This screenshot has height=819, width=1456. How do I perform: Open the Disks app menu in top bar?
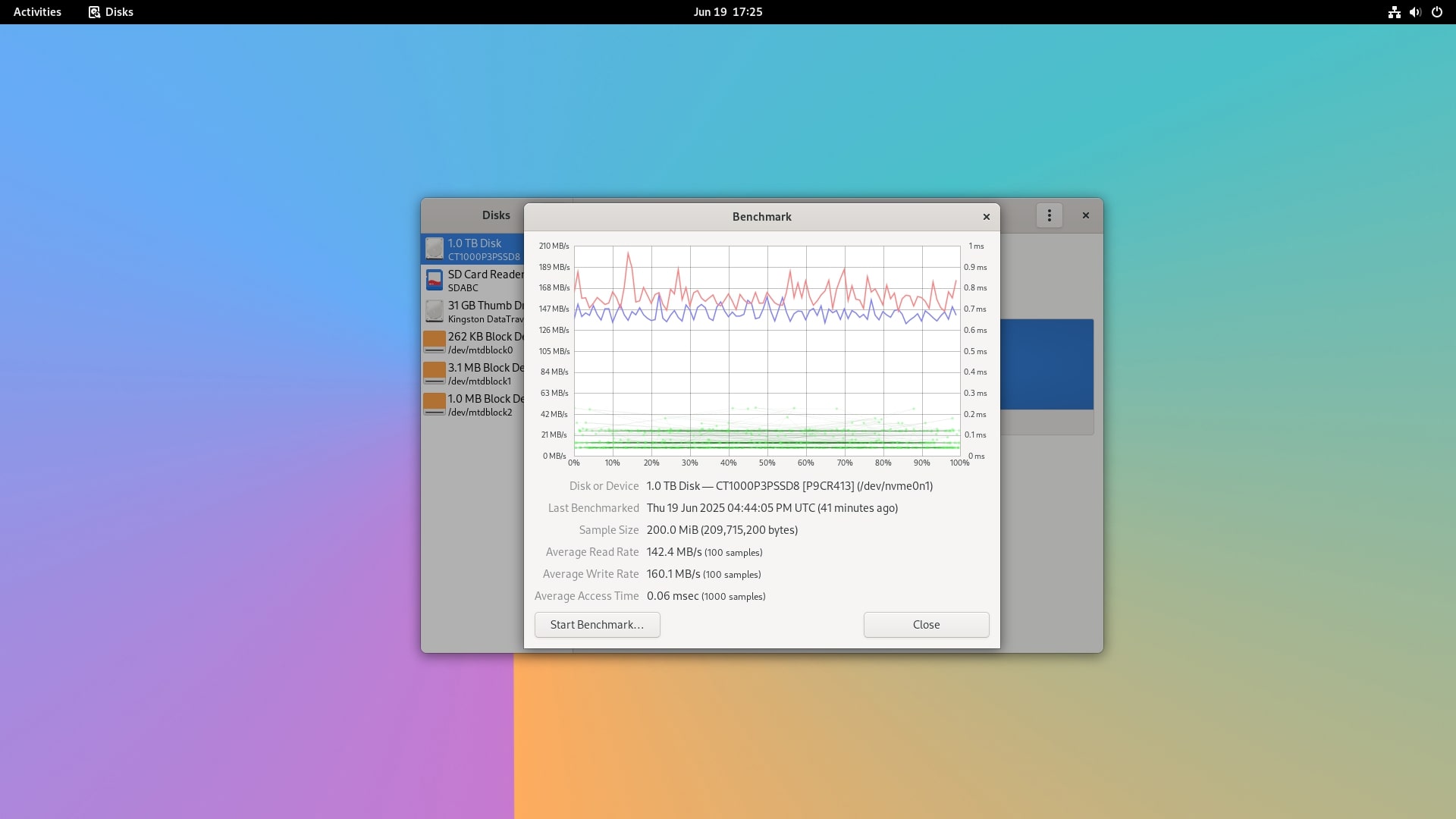tap(111, 12)
